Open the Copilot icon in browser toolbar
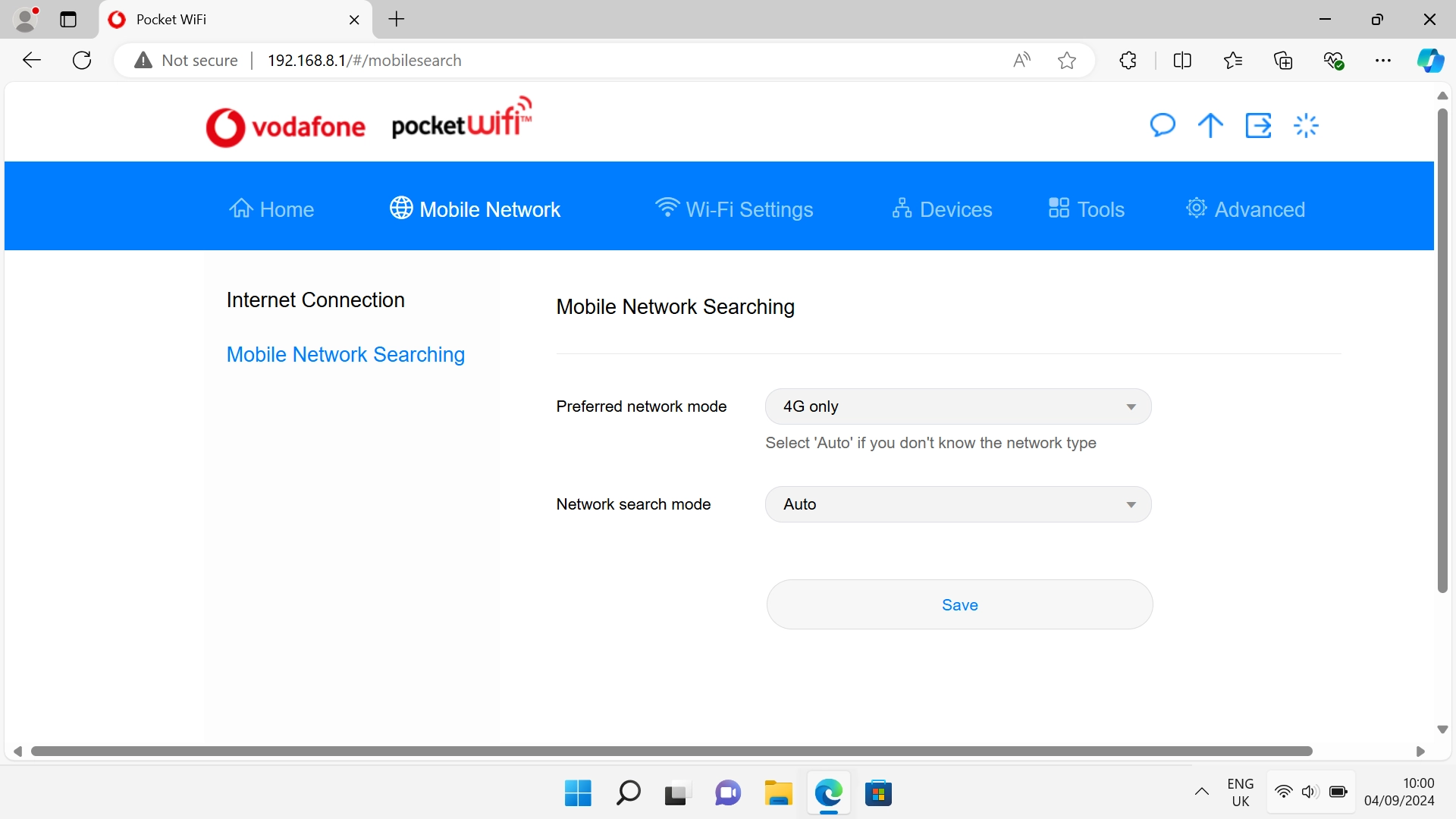 1430,61
